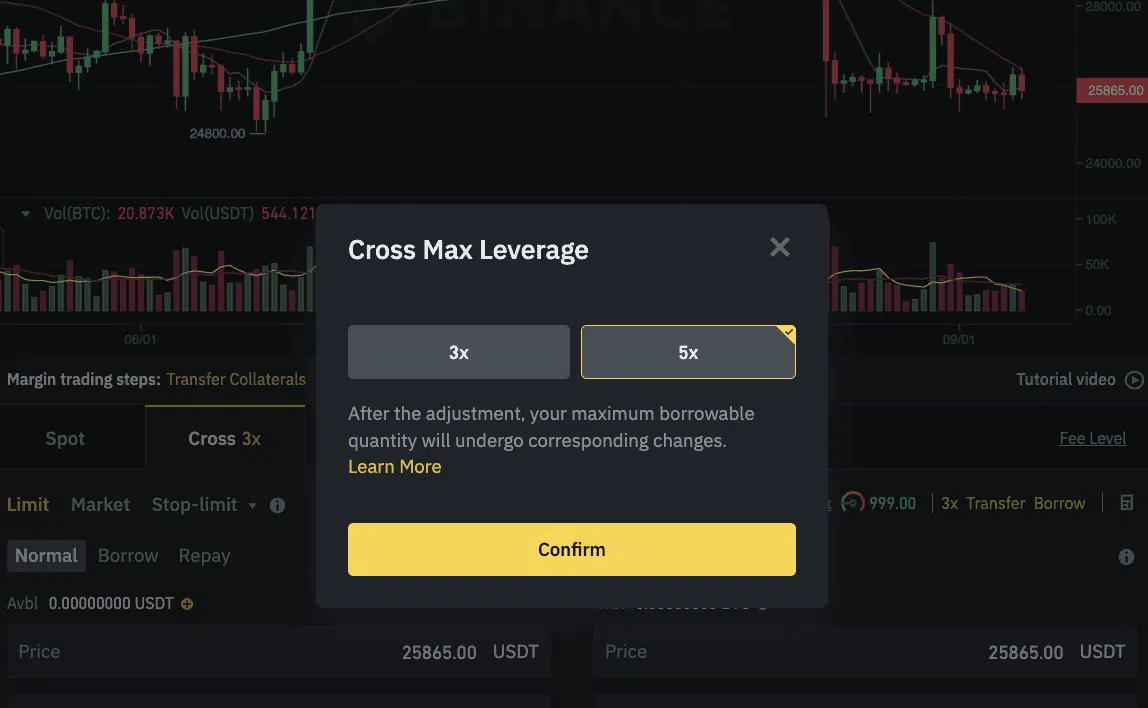Click info icon on right order panel
This screenshot has height=708, width=1148.
1126,557
